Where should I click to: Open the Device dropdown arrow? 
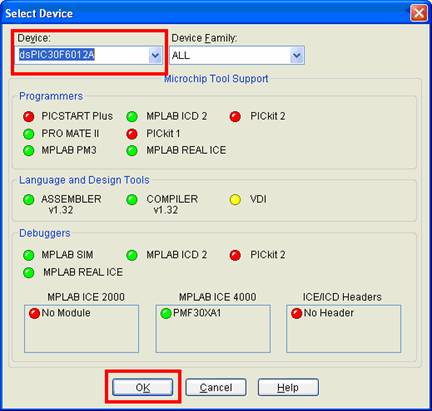tap(155, 55)
